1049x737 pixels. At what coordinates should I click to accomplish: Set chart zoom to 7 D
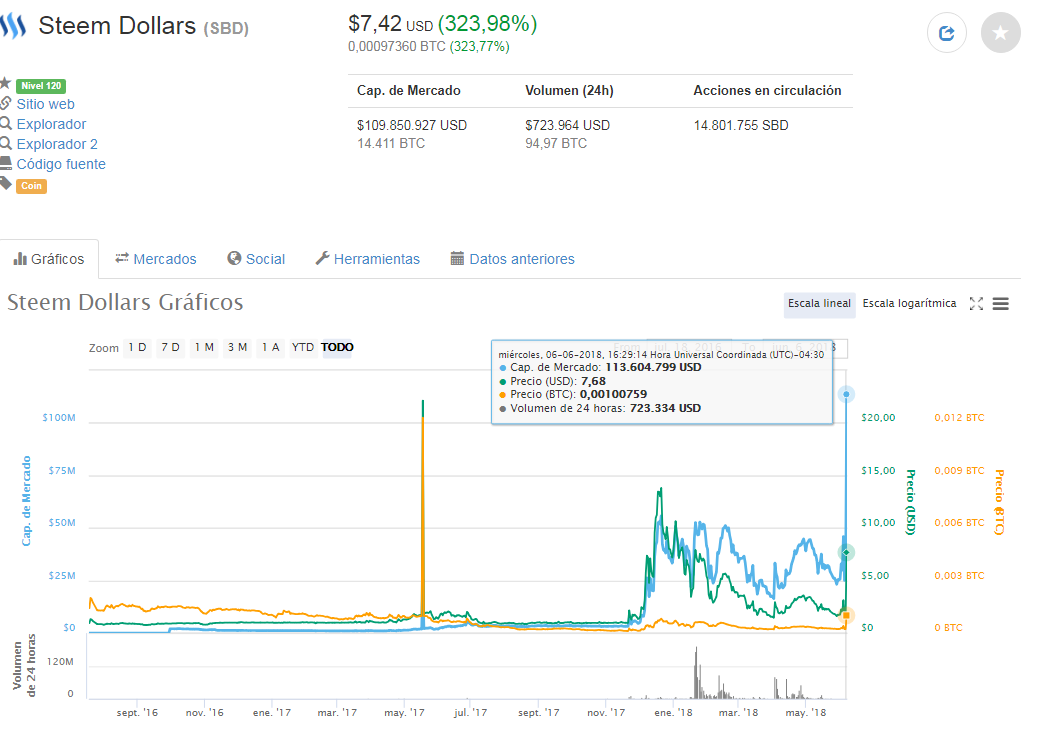pyautogui.click(x=171, y=347)
